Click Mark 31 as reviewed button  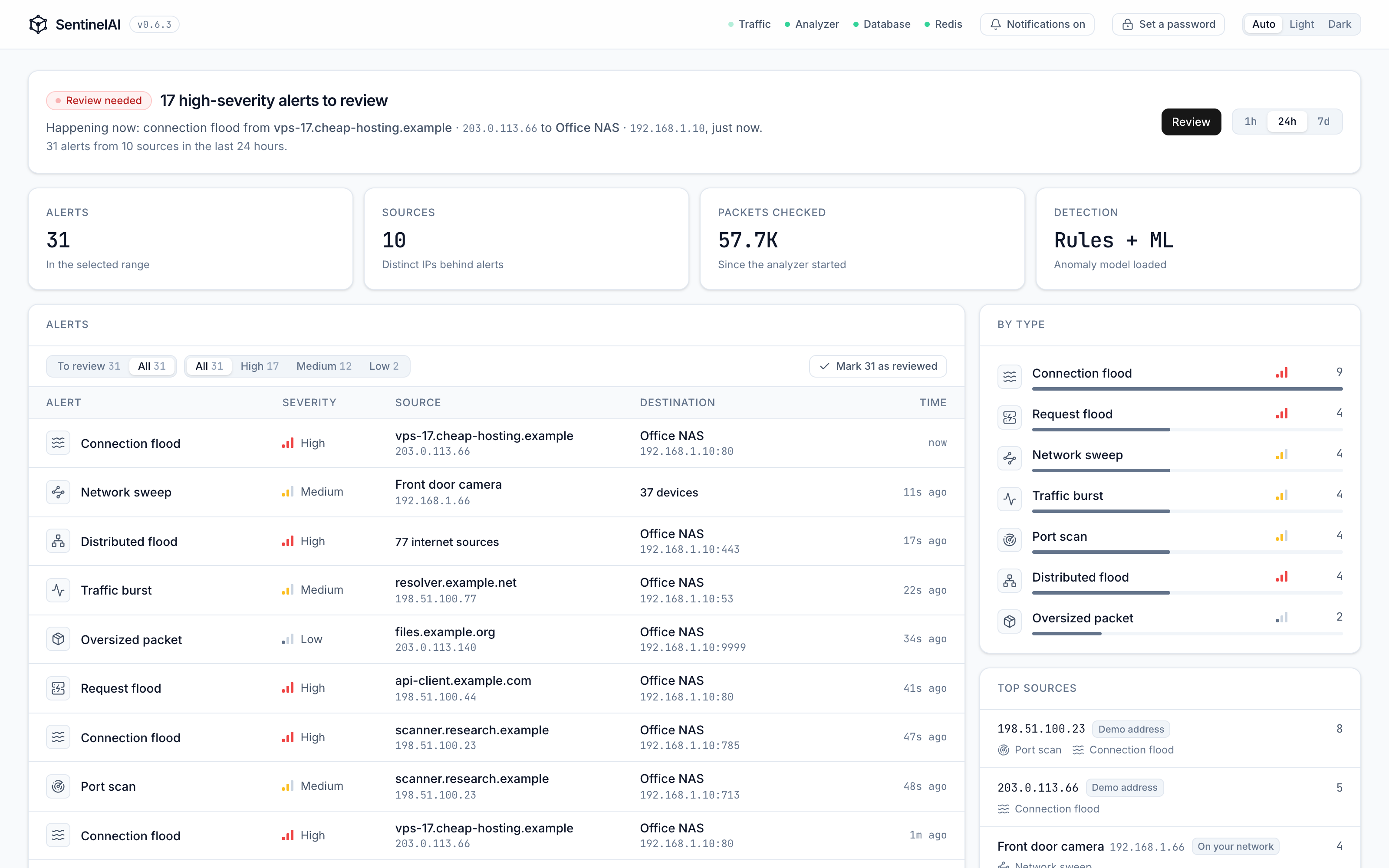pyautogui.click(x=878, y=366)
